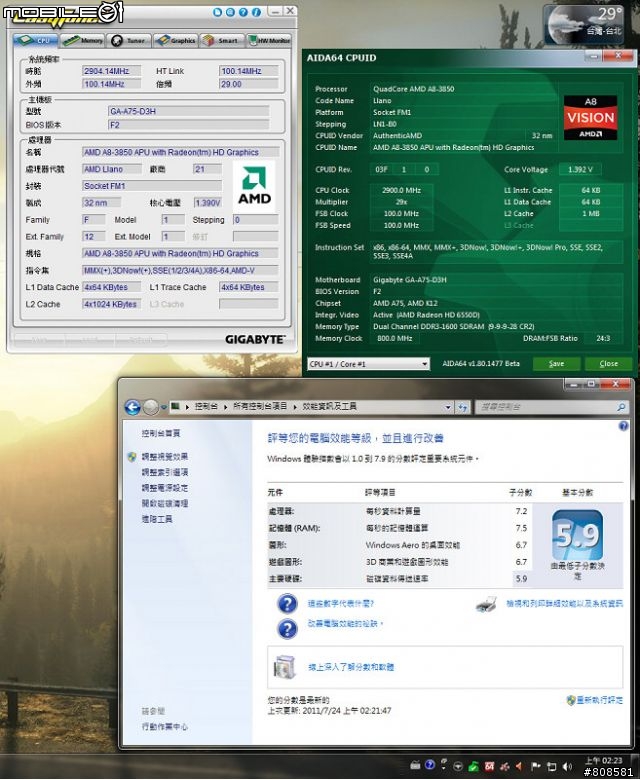Select the 記憶體 (RAM) score row 7.5
Image resolution: width=640 pixels, height=780 pixels.
tap(399, 528)
